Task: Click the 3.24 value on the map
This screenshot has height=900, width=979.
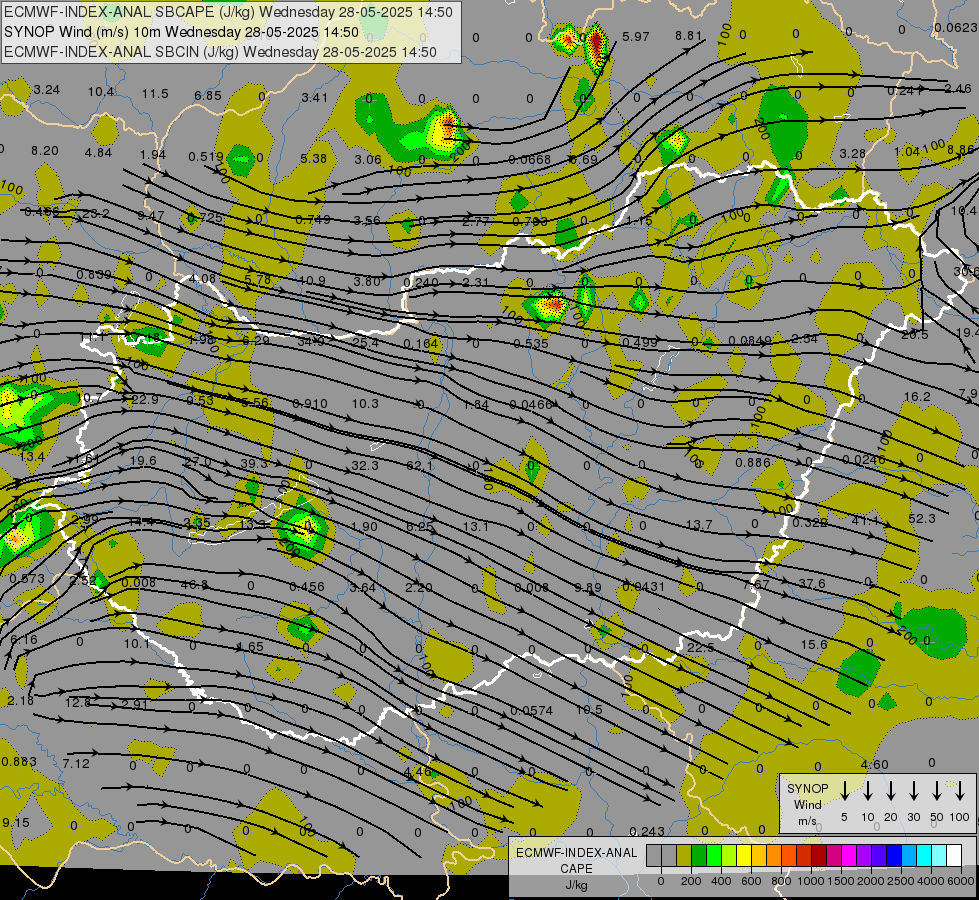Action: pyautogui.click(x=47, y=90)
